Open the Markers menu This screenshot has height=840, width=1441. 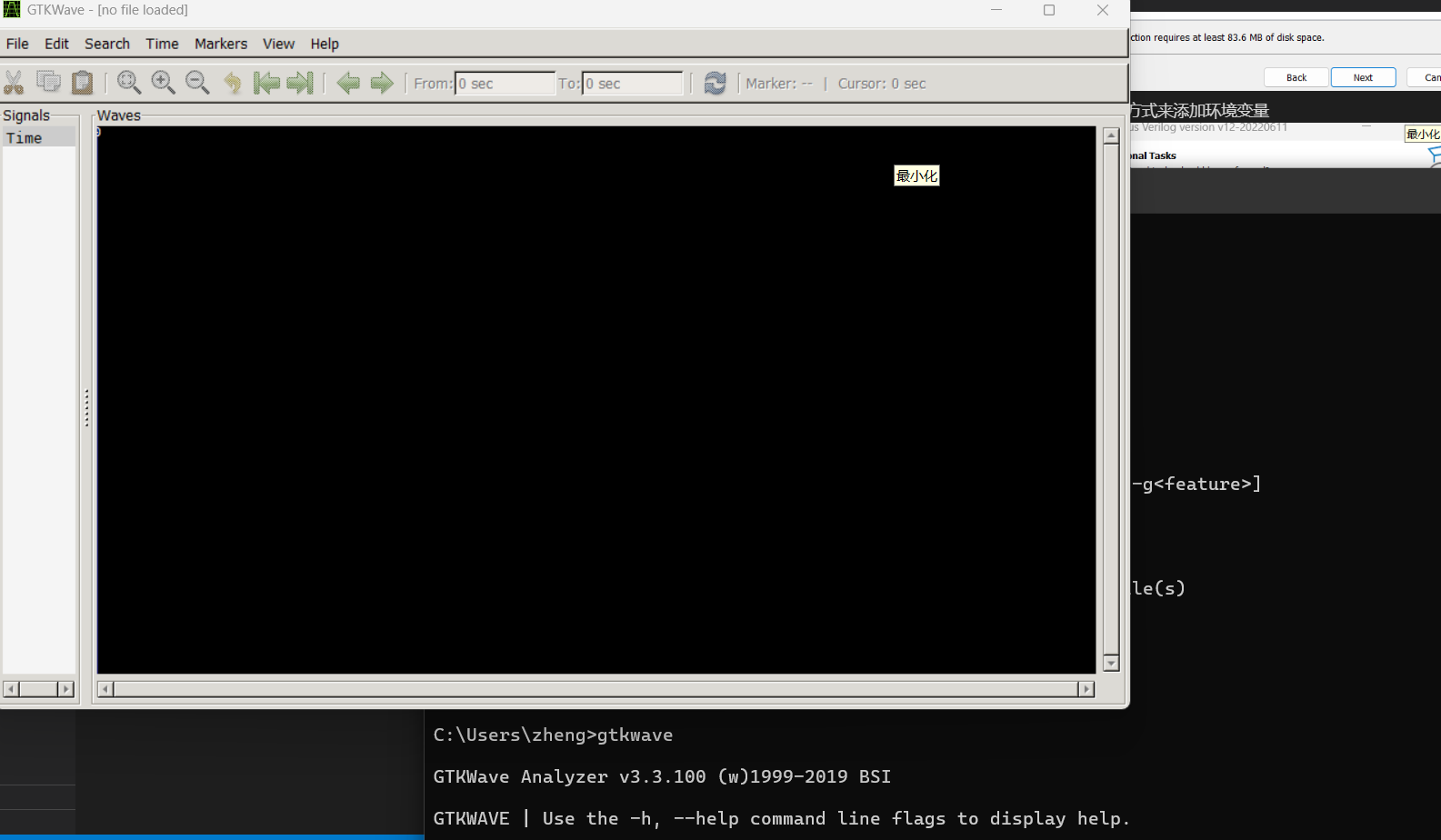pos(221,44)
